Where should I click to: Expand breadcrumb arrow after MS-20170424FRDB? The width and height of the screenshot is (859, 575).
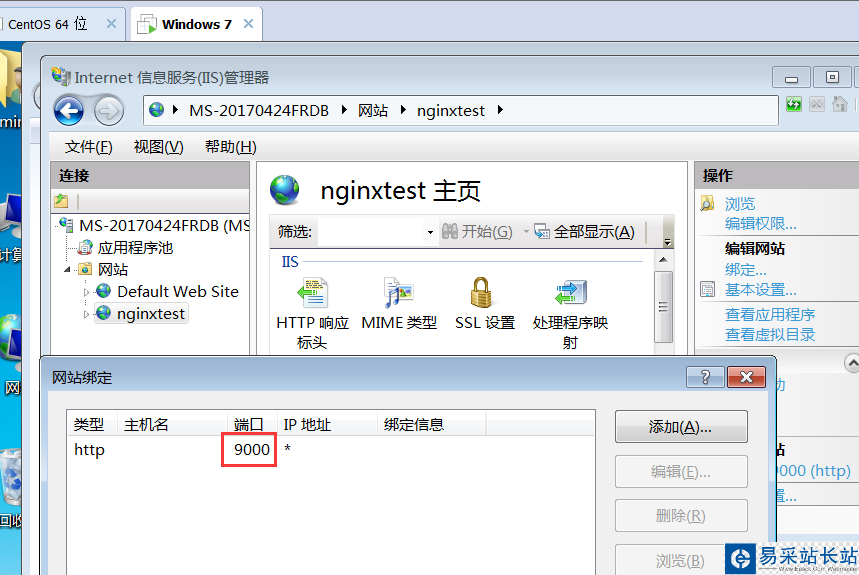pos(344,110)
